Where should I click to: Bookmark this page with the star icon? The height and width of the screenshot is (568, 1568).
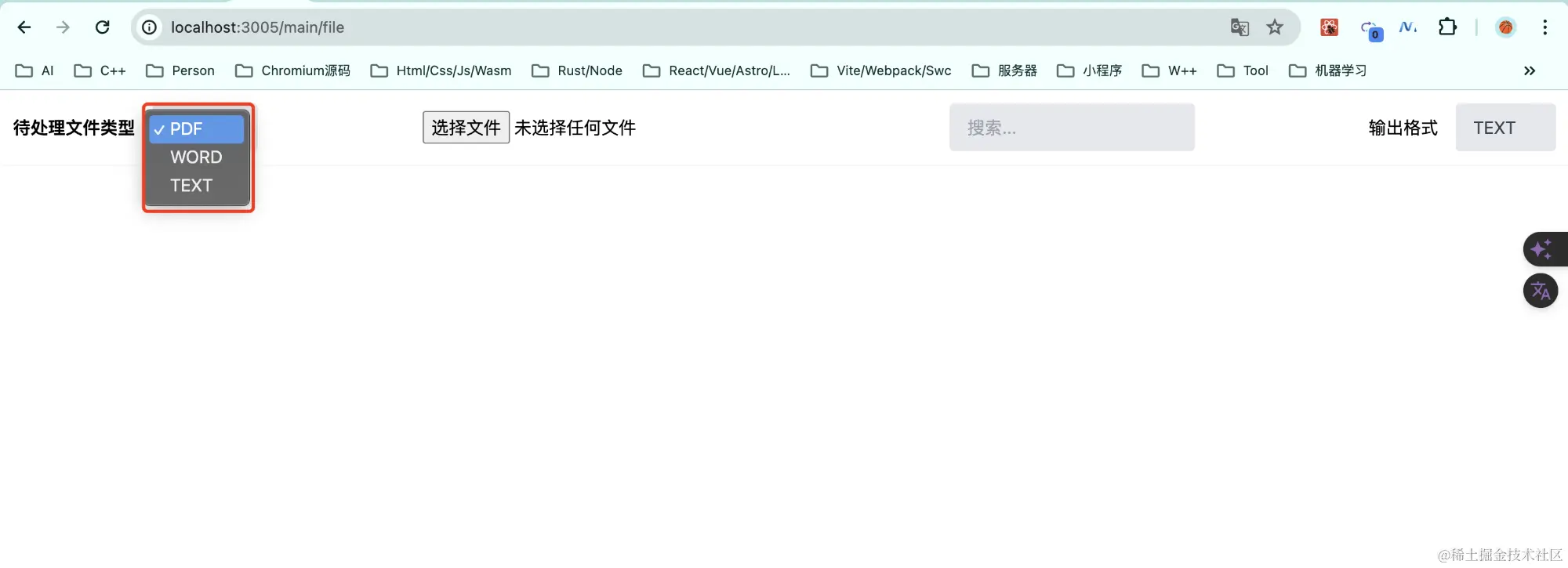coord(1275,27)
